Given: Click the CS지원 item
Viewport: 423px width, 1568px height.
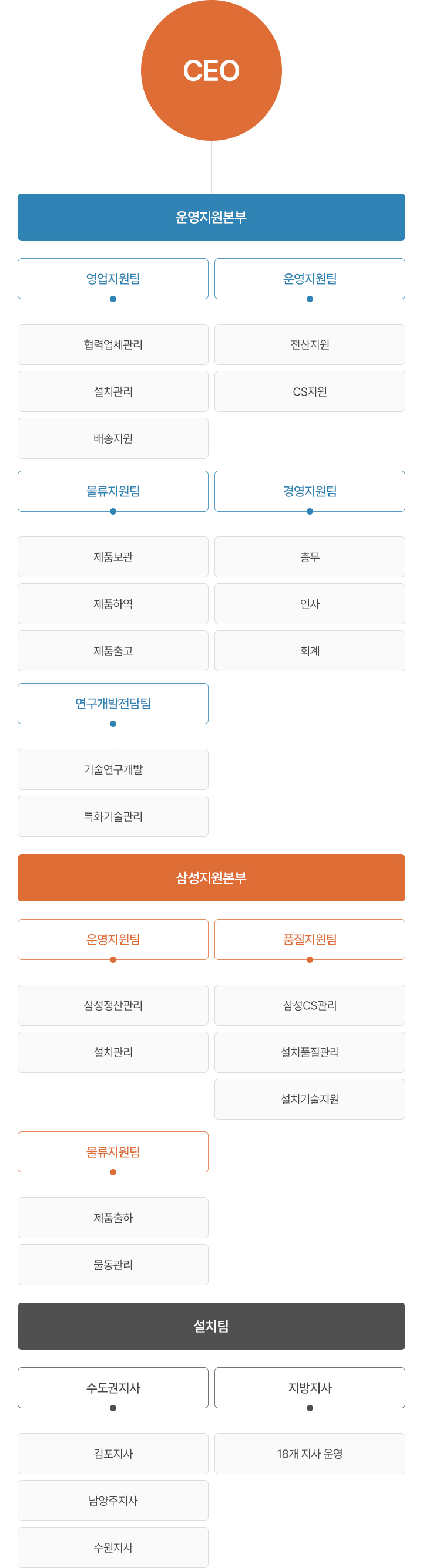Looking at the screenshot, I should pos(310,391).
